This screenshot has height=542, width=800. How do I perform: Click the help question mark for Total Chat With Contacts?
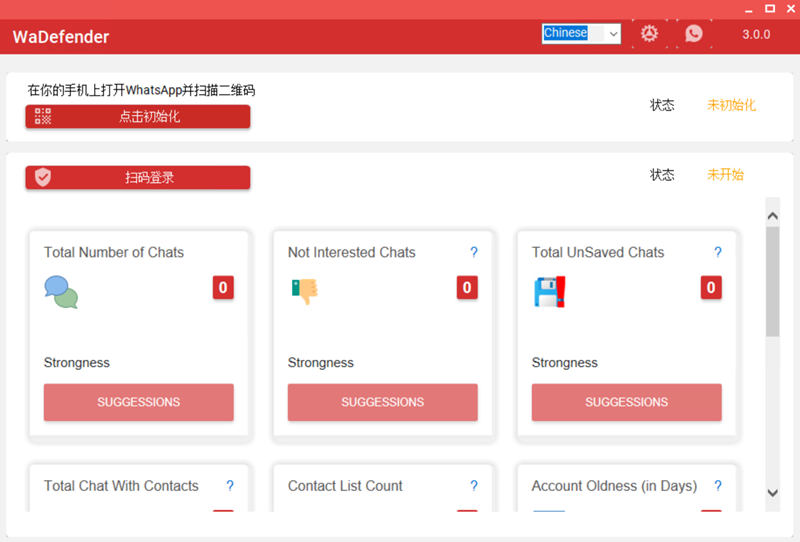[230, 486]
